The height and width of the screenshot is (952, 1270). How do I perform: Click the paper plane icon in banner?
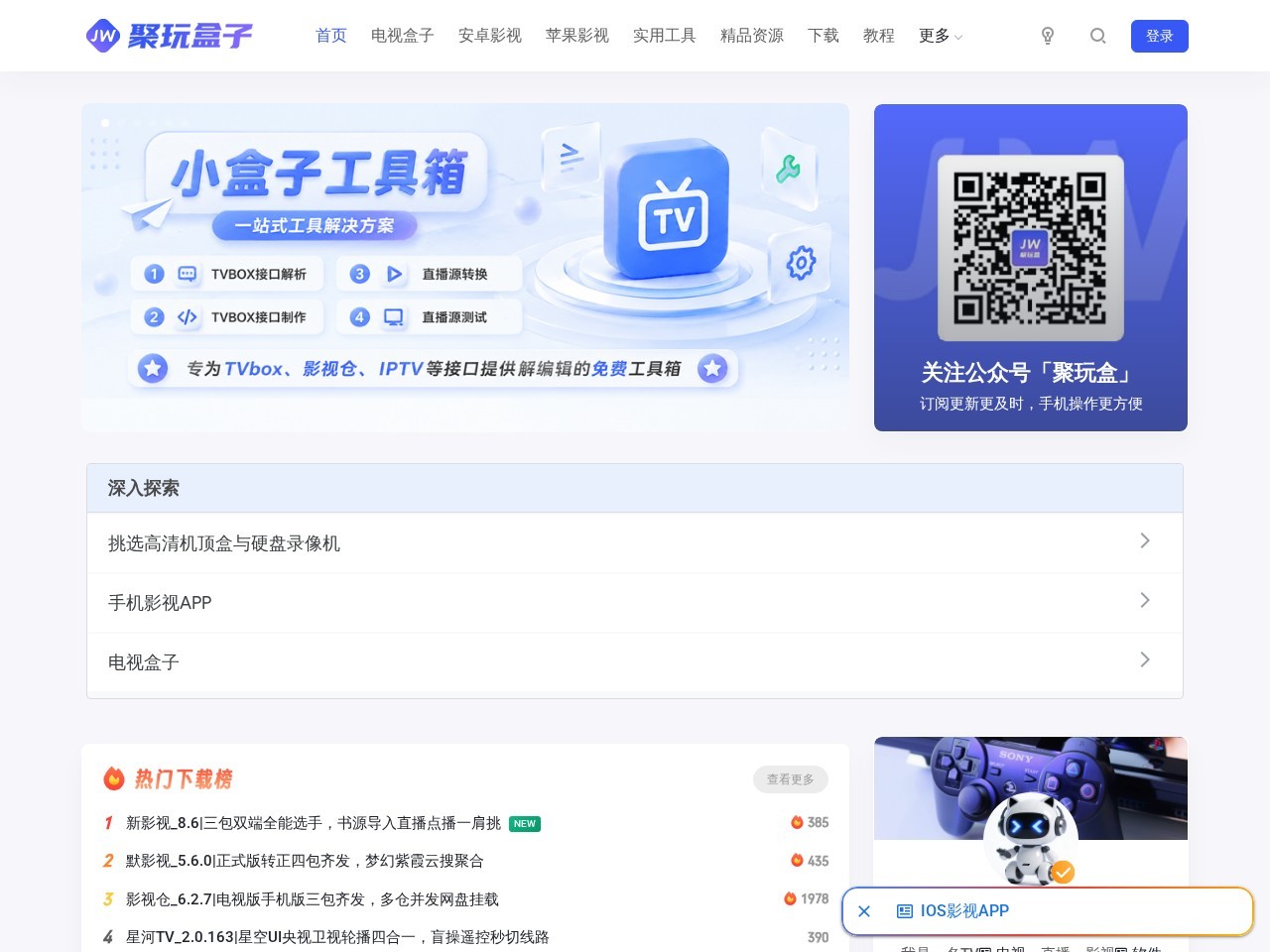(146, 212)
